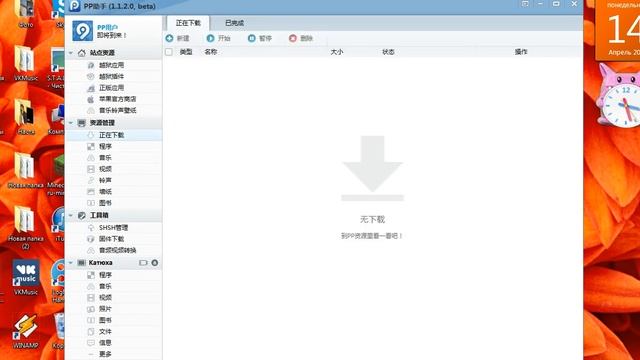Open SHSH管理 in the toolbox

[x=113, y=228]
